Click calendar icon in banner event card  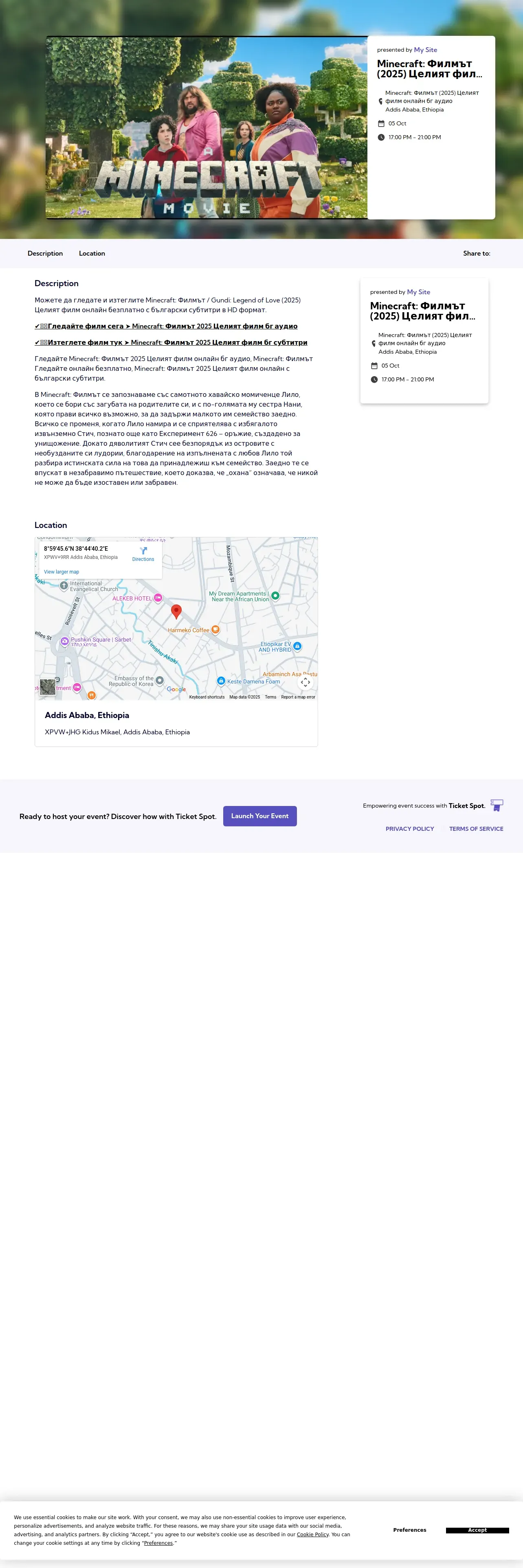coord(381,124)
